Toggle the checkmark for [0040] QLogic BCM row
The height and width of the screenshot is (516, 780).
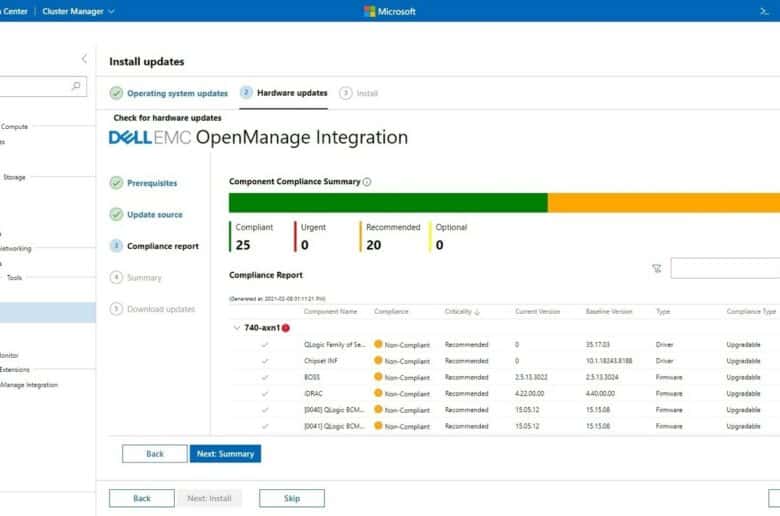tap(265, 410)
